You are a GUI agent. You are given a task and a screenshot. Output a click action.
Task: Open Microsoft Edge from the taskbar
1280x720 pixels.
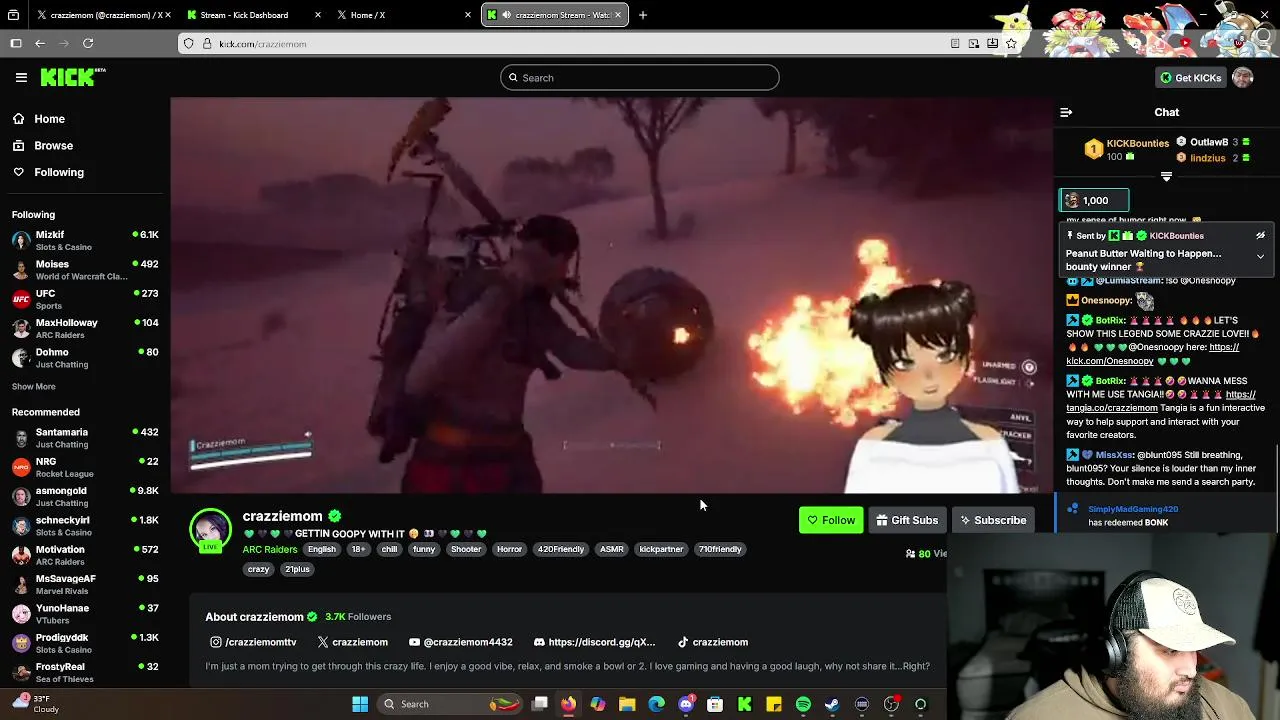(x=656, y=704)
